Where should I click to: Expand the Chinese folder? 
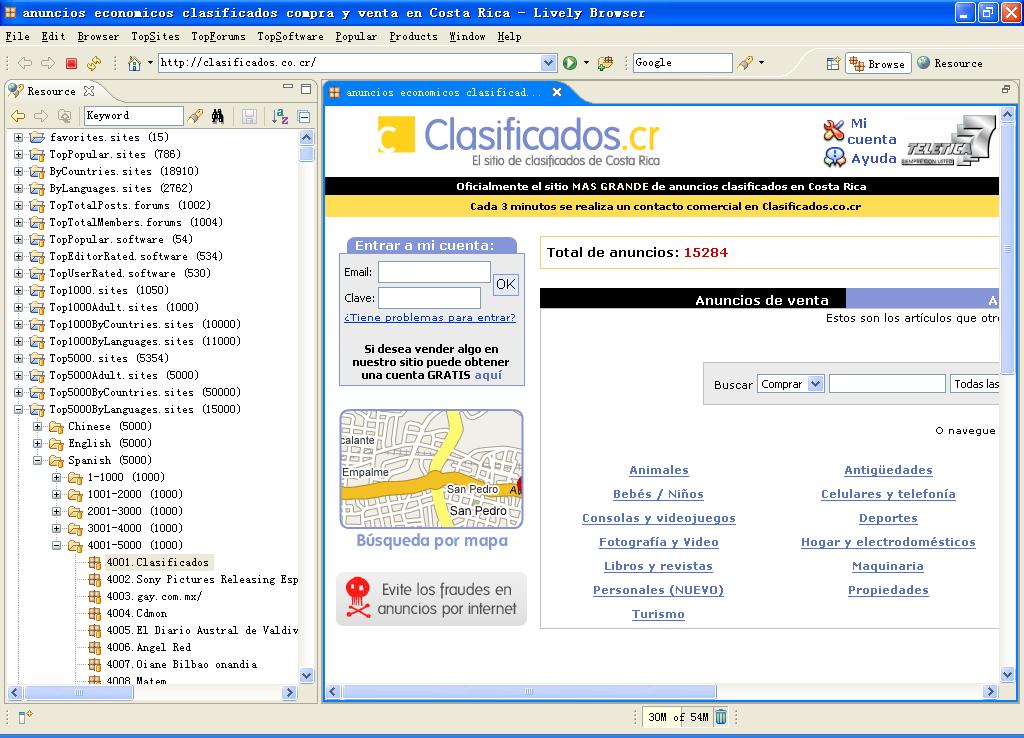tap(37, 426)
